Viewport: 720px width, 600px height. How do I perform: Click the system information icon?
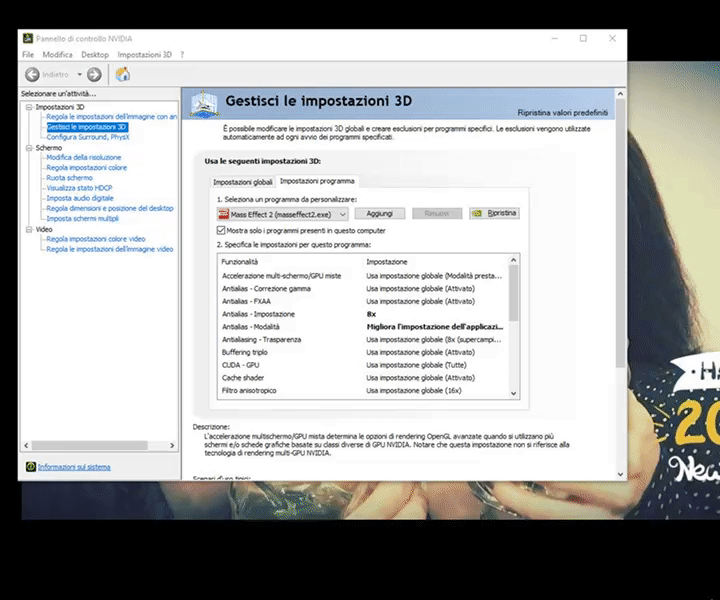coord(30,467)
